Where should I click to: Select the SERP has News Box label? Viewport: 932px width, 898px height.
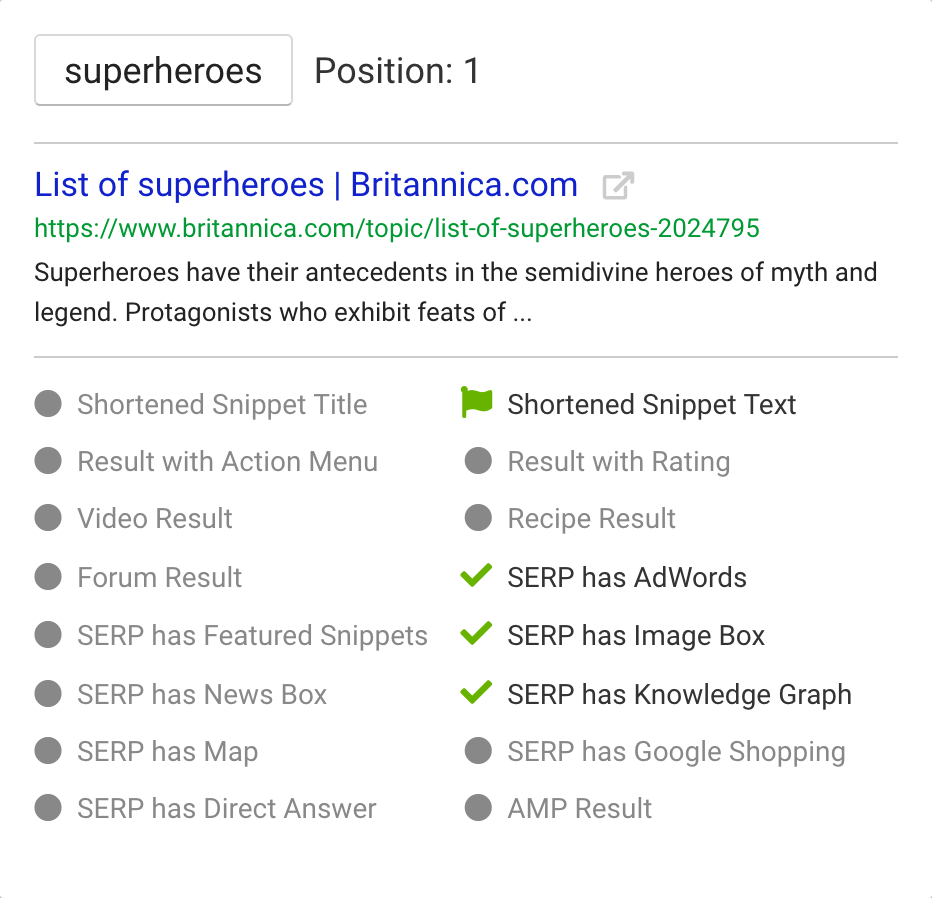(x=202, y=694)
